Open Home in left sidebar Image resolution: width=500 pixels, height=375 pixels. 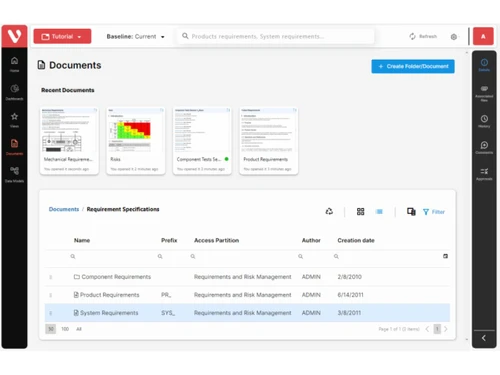coord(14,64)
